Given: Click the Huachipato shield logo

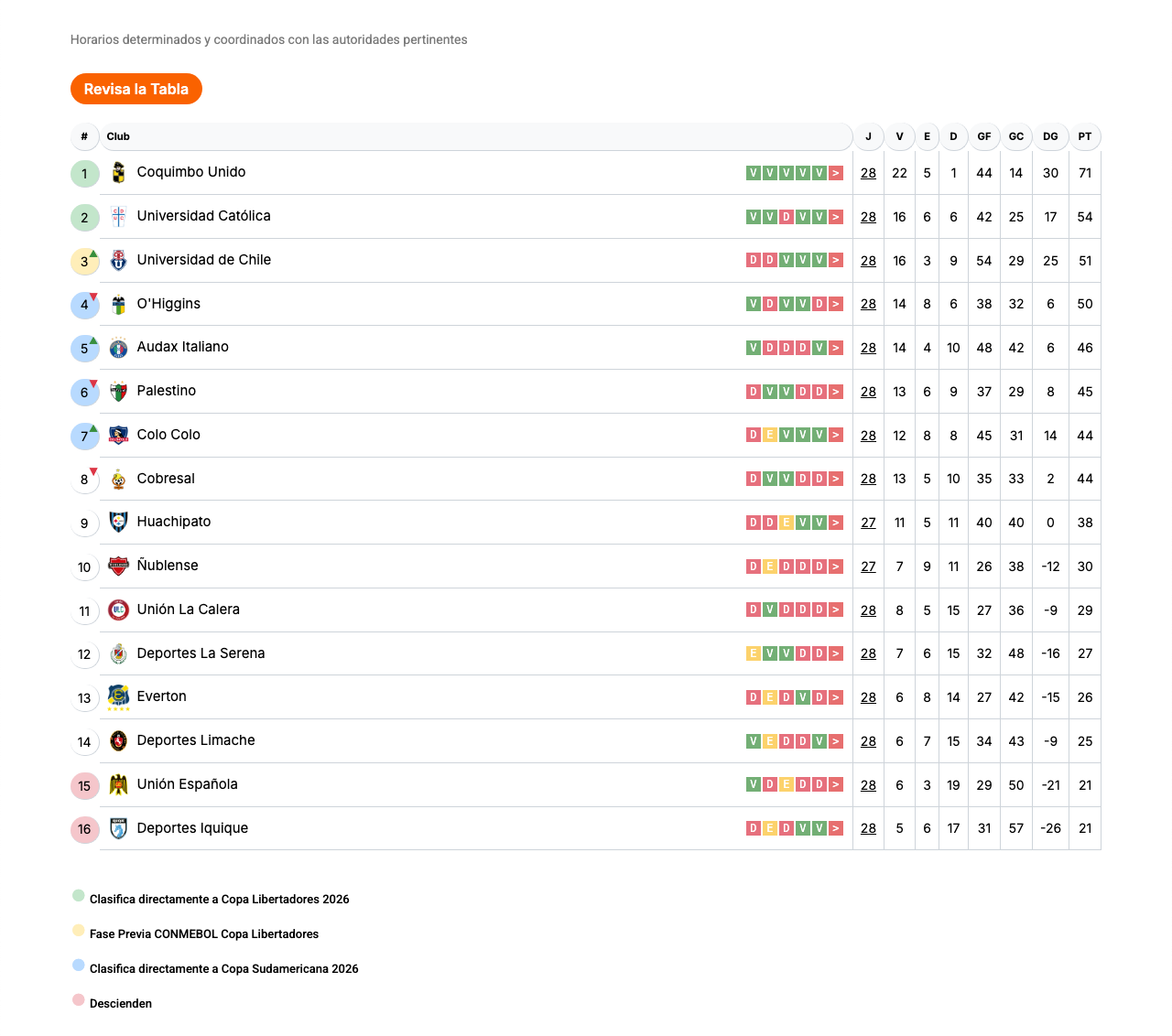Looking at the screenshot, I should tap(118, 523).
